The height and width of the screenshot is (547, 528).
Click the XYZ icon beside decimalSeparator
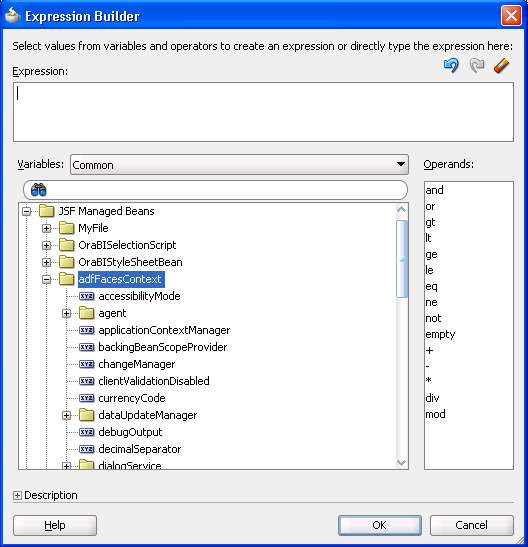click(86, 449)
